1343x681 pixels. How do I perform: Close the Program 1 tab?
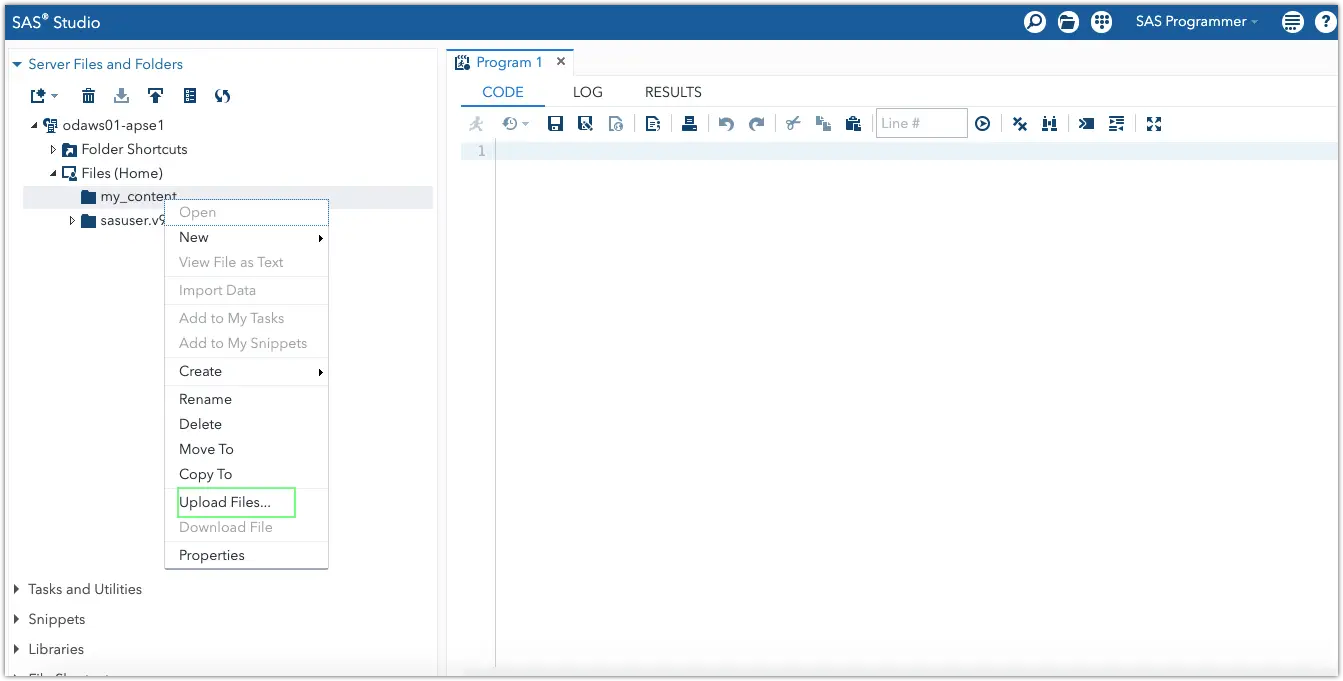click(561, 62)
